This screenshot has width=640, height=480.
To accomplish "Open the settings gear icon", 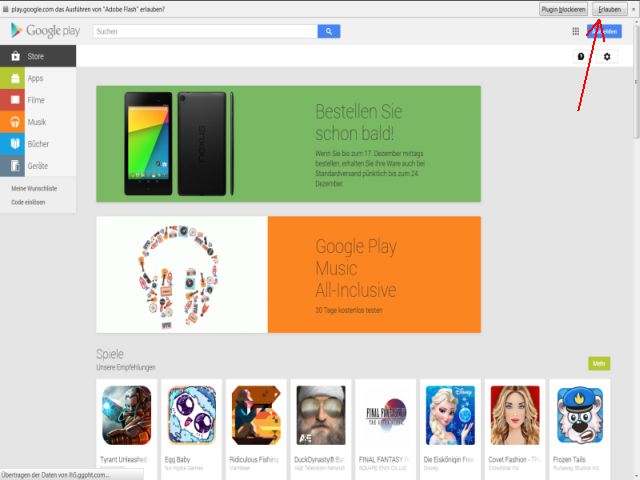I will (x=607, y=57).
